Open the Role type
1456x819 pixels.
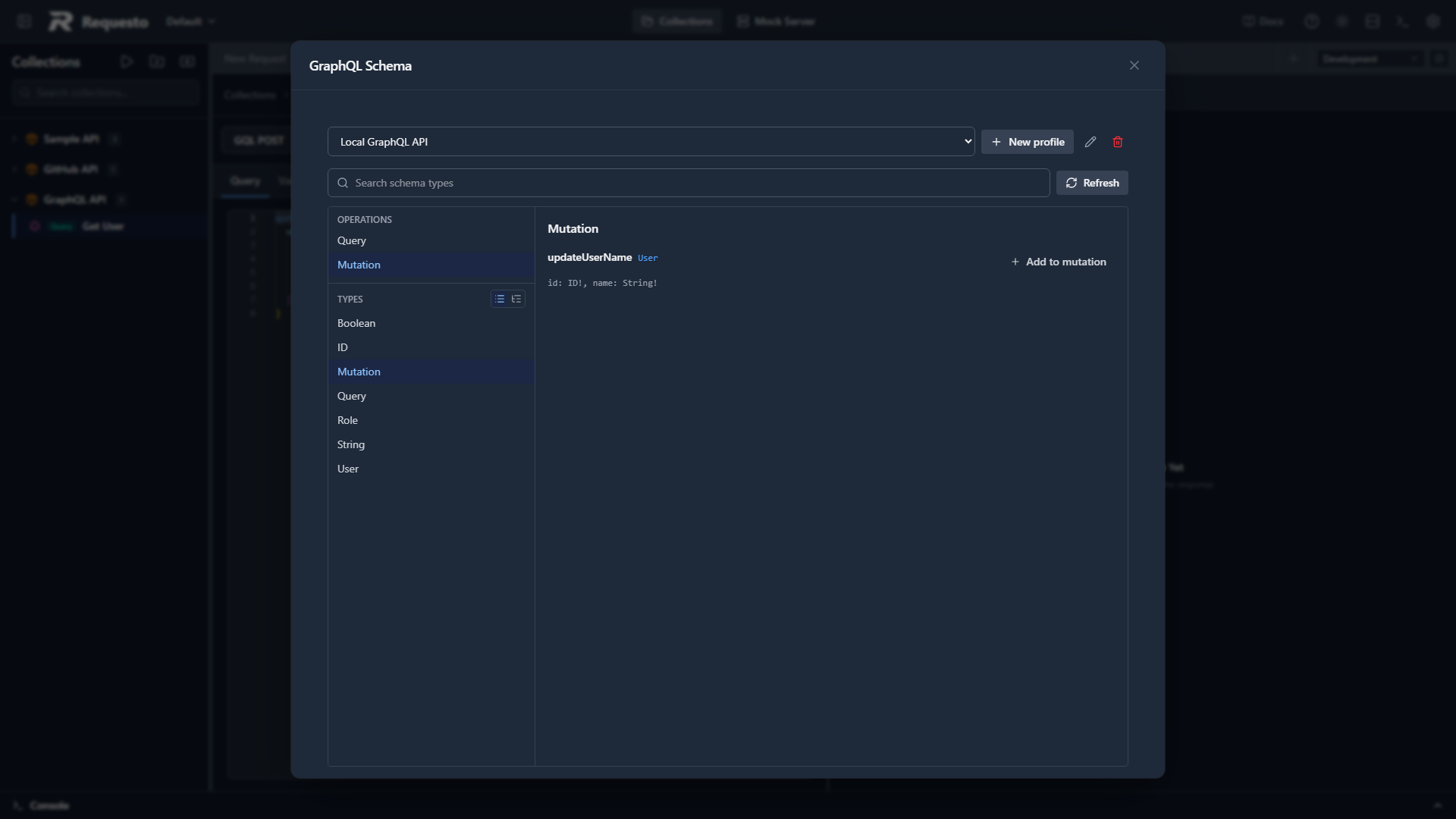431,420
